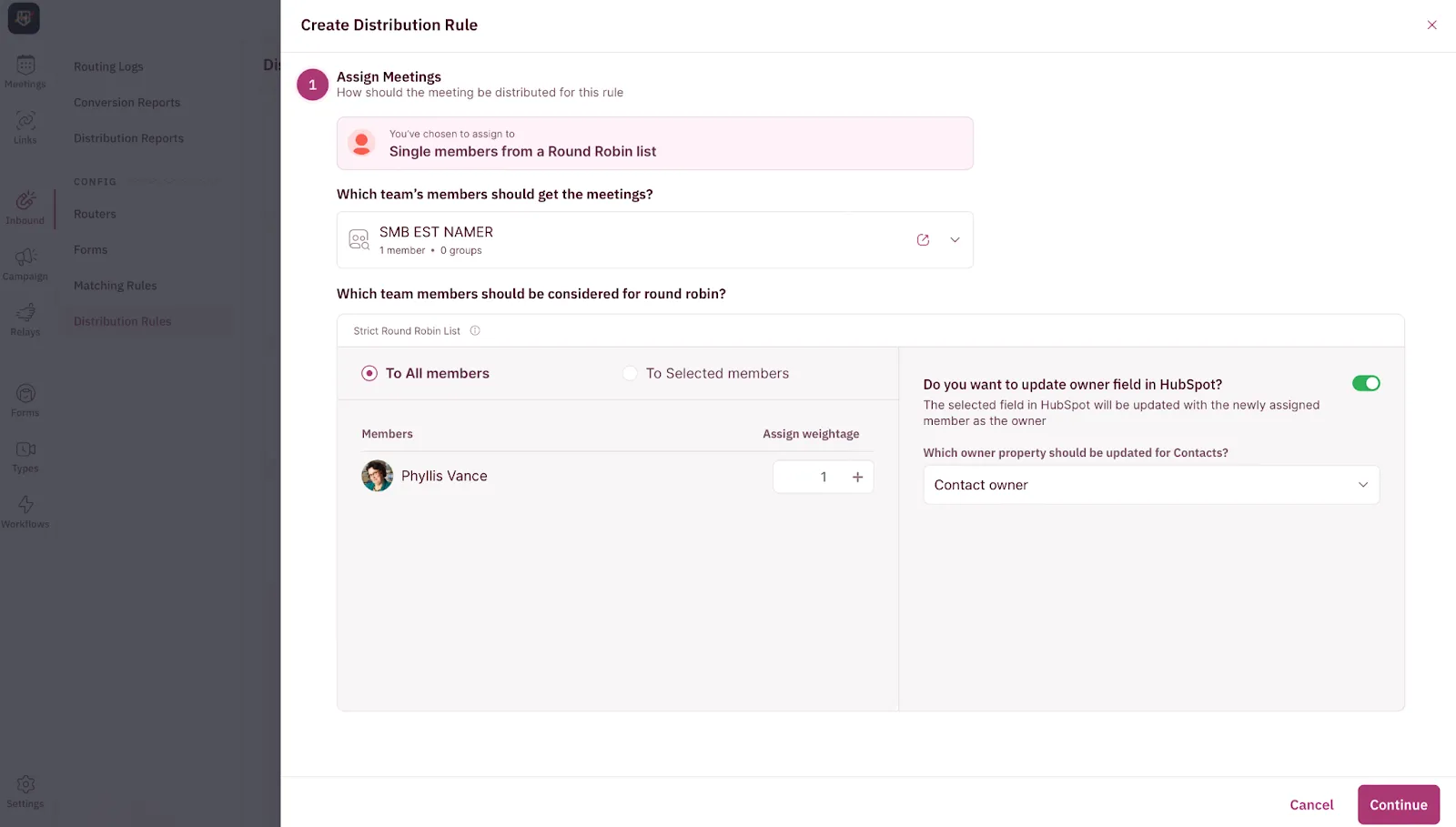1456x827 pixels.
Task: Open Types in the left sidebar
Action: click(25, 456)
